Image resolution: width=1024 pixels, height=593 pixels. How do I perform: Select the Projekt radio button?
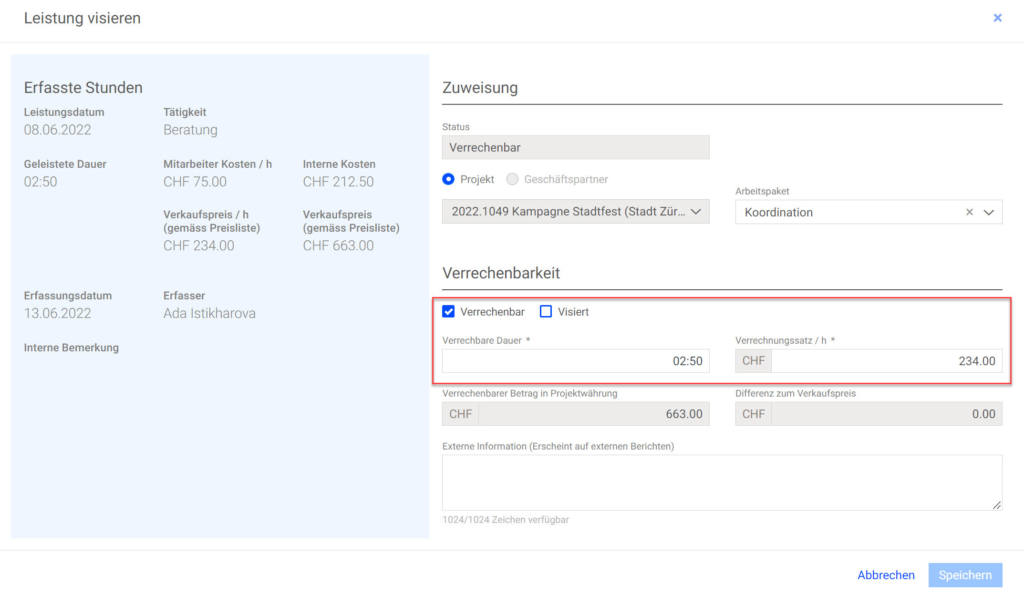pyautogui.click(x=449, y=179)
